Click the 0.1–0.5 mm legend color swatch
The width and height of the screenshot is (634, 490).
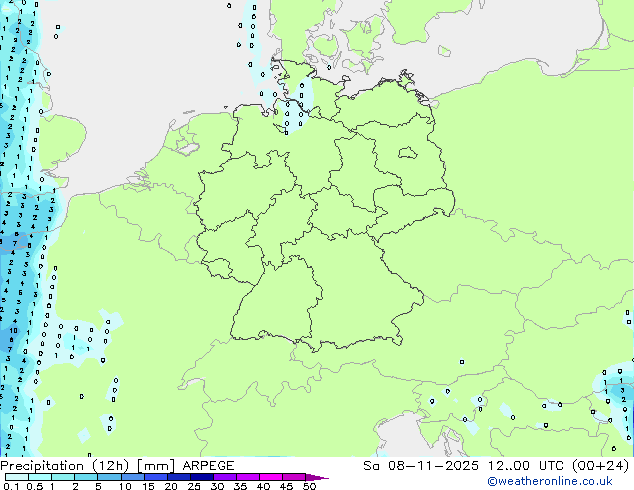17,477
